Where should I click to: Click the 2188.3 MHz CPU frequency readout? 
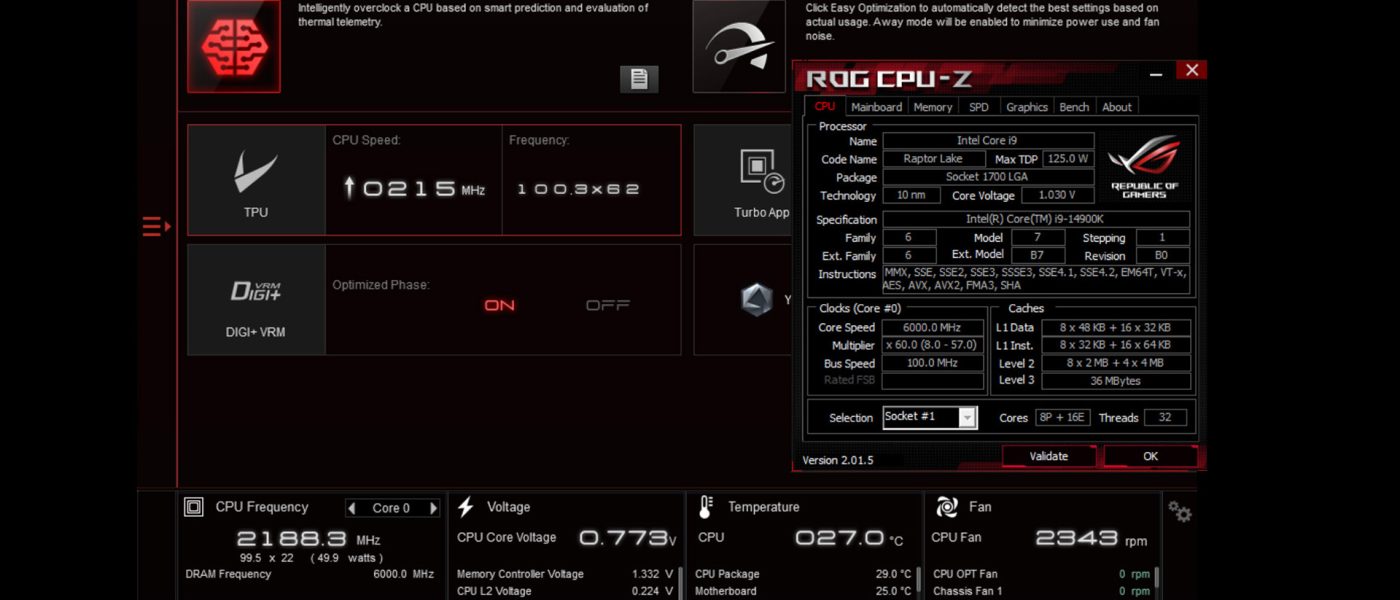point(308,539)
